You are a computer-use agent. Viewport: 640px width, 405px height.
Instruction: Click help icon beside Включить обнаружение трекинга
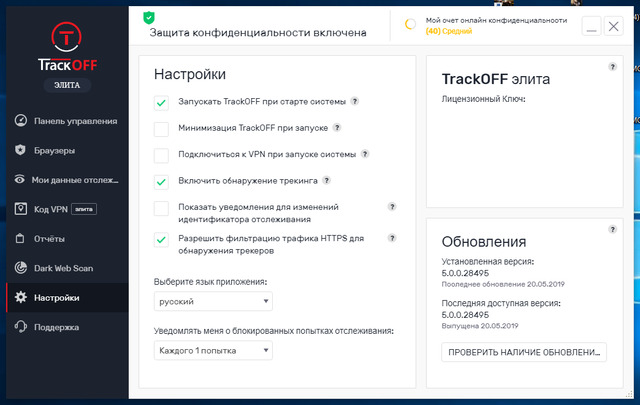(x=327, y=181)
